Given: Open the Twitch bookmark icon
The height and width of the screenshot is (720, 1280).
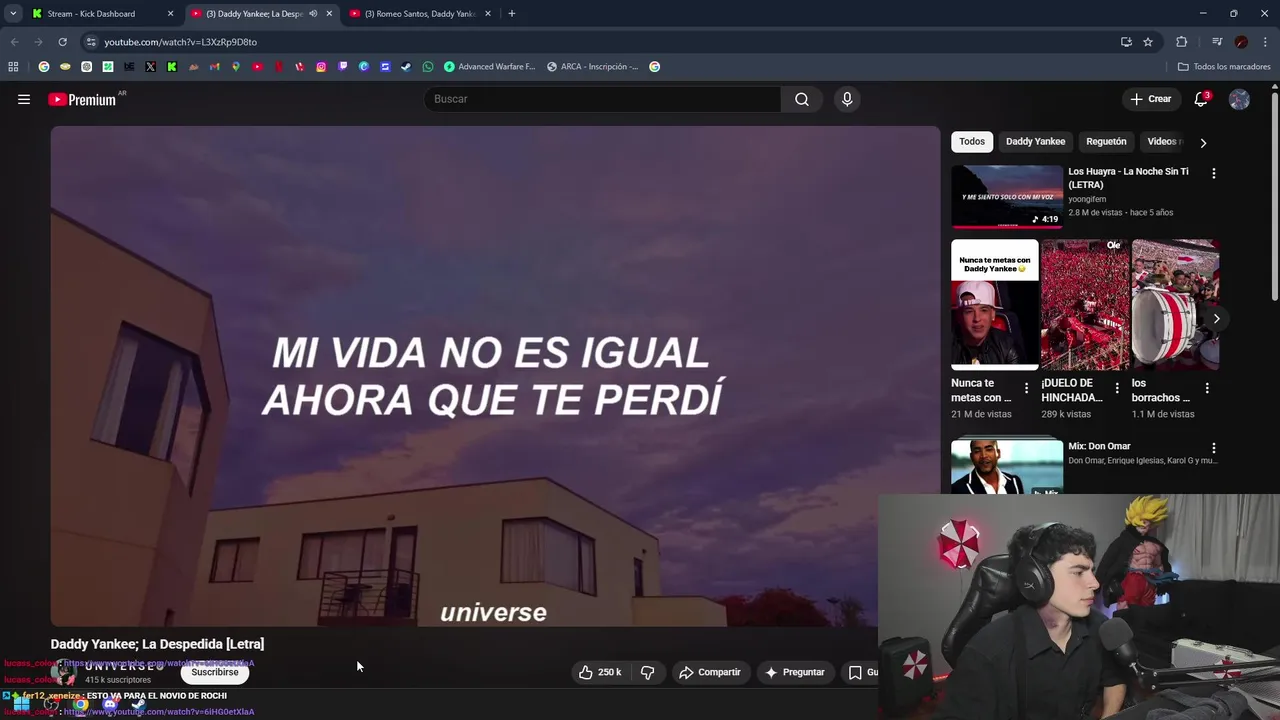Looking at the screenshot, I should pos(343,67).
